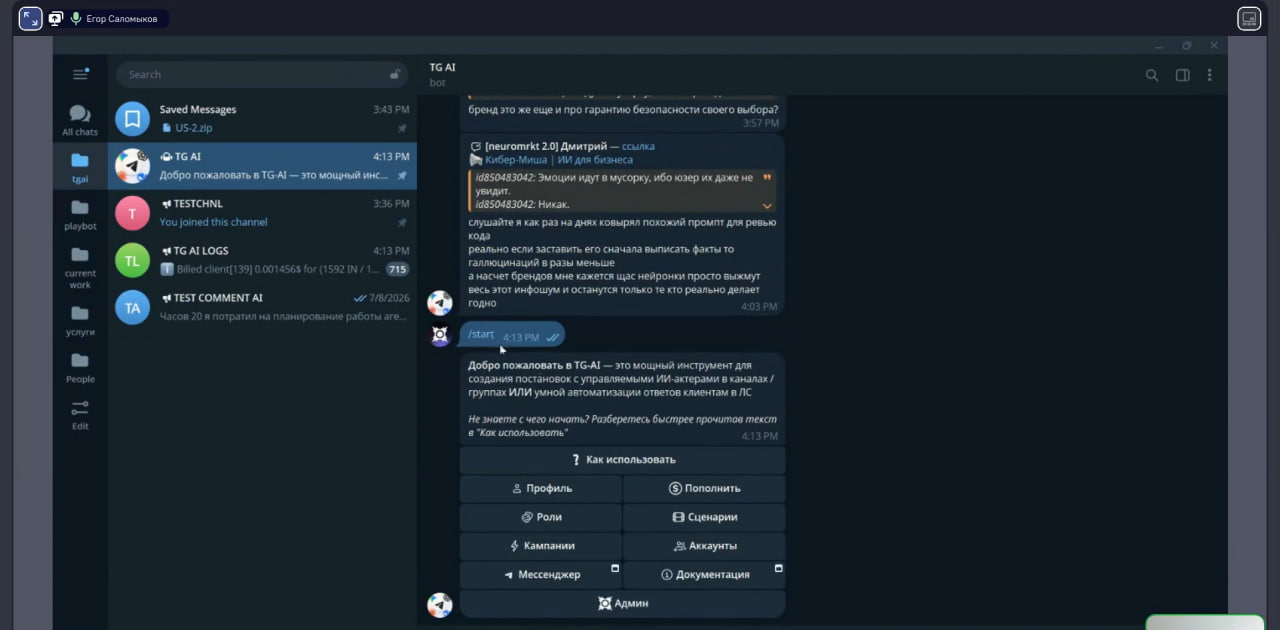Toggle the right sidebar panel
The height and width of the screenshot is (630, 1280).
point(1182,75)
